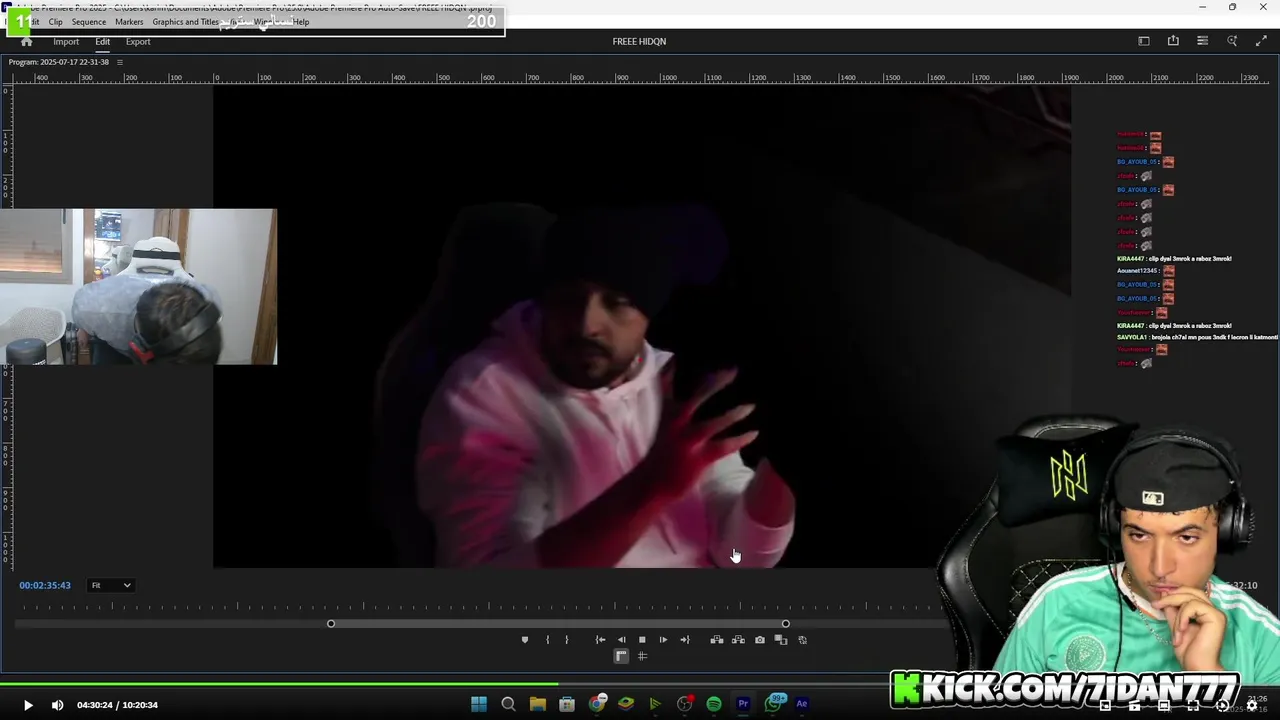Open Microsoft Store from taskbar

[567, 704]
